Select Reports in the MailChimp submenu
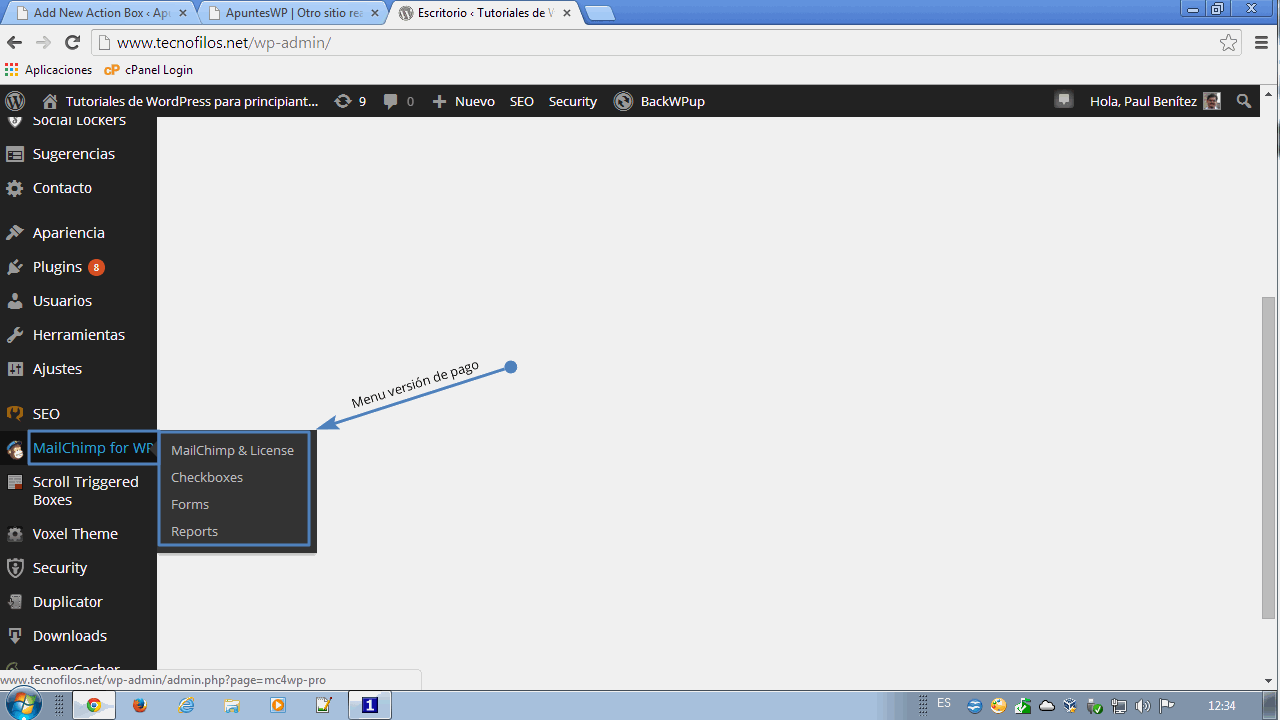This screenshot has height=720, width=1280. (194, 531)
